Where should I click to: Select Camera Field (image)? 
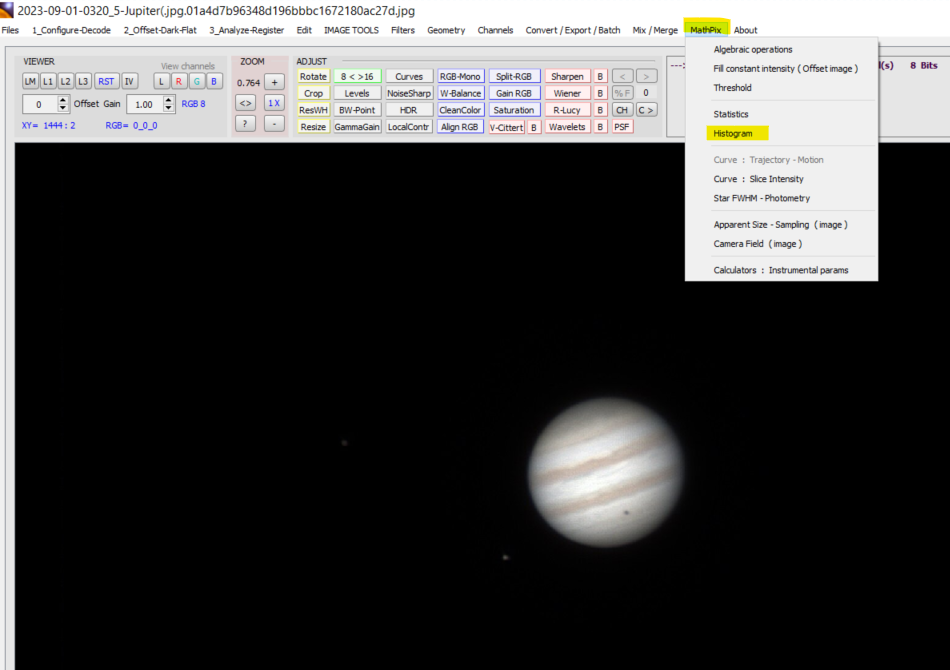pyautogui.click(x=757, y=244)
